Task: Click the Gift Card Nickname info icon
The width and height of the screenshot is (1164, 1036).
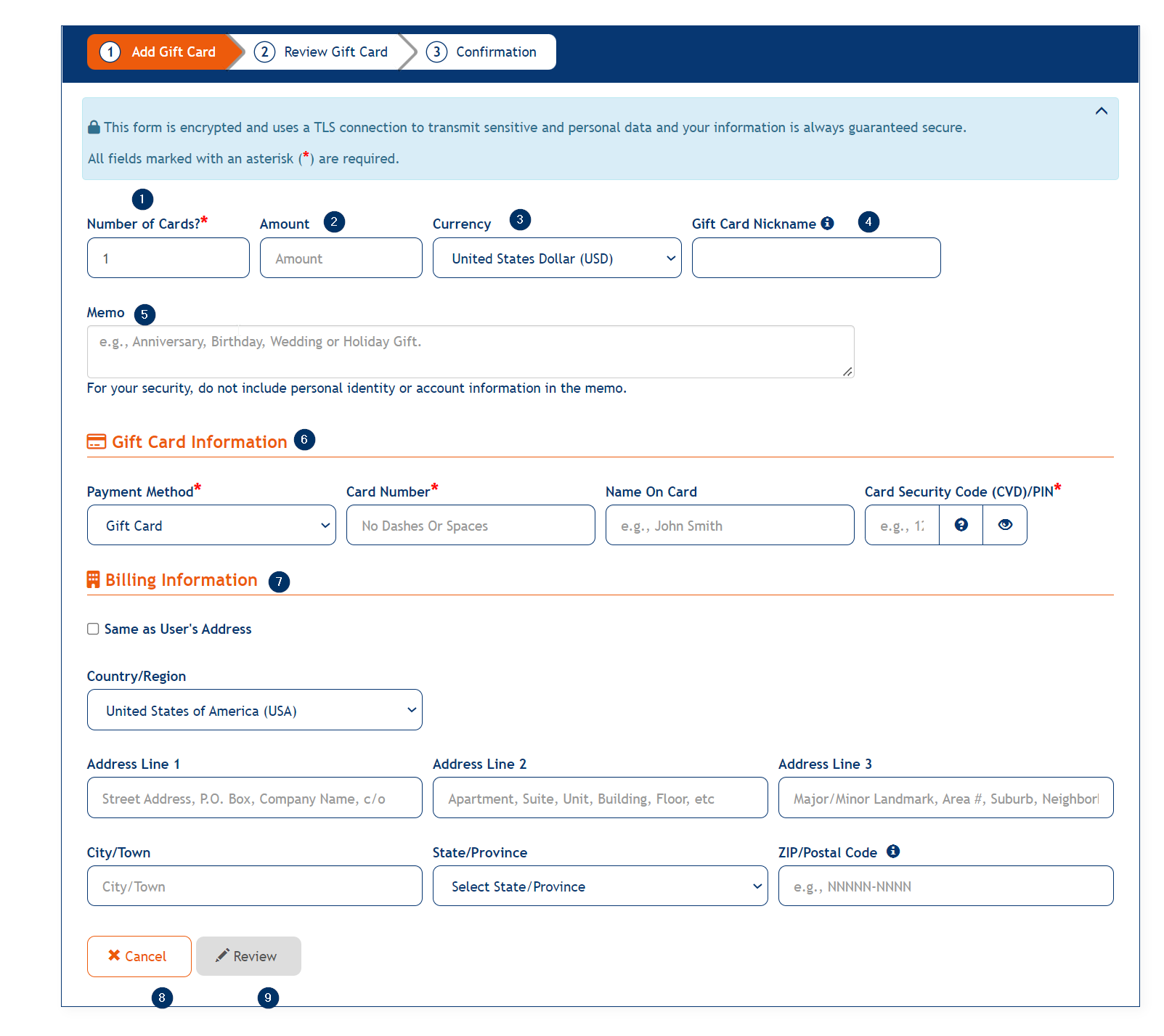Action: [827, 224]
